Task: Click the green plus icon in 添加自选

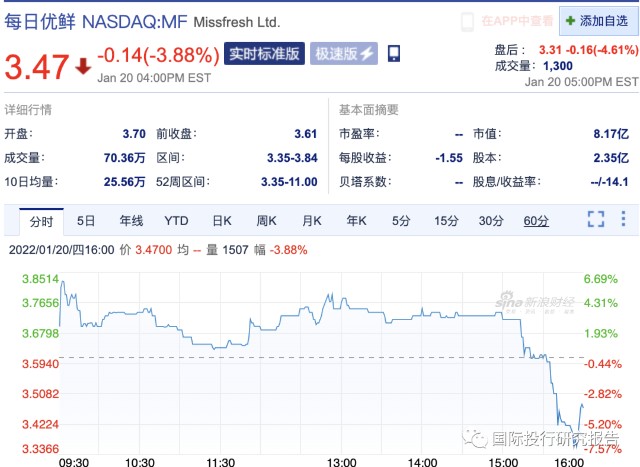Action: [570, 21]
